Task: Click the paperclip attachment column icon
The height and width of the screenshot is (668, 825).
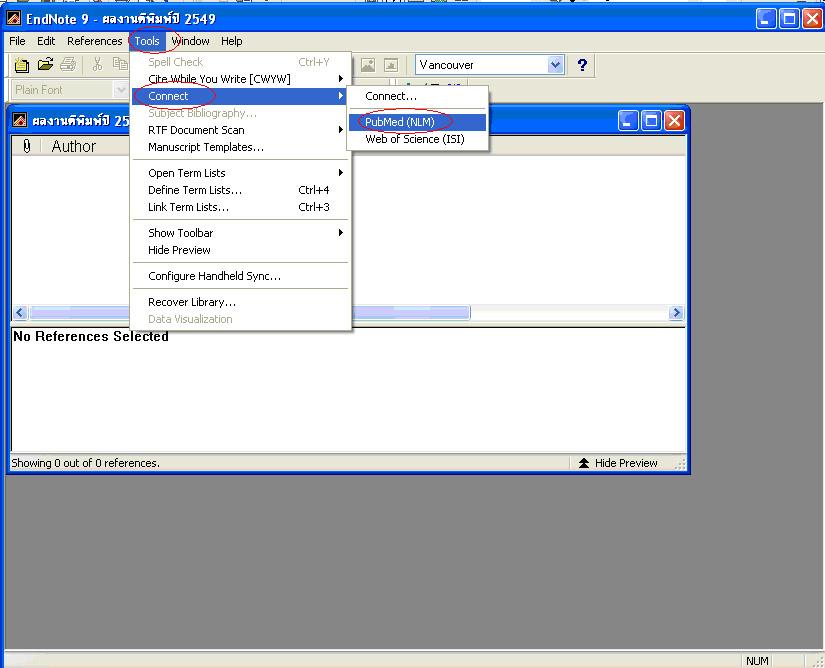Action: coord(27,146)
